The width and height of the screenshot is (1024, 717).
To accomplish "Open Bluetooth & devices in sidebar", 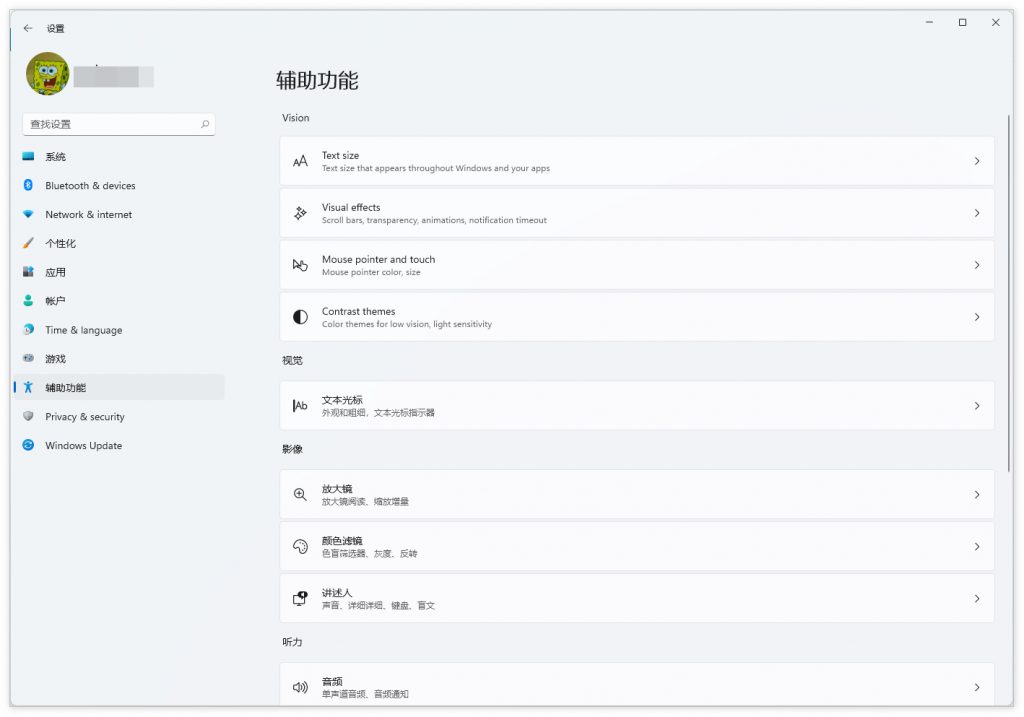I will click(x=90, y=186).
